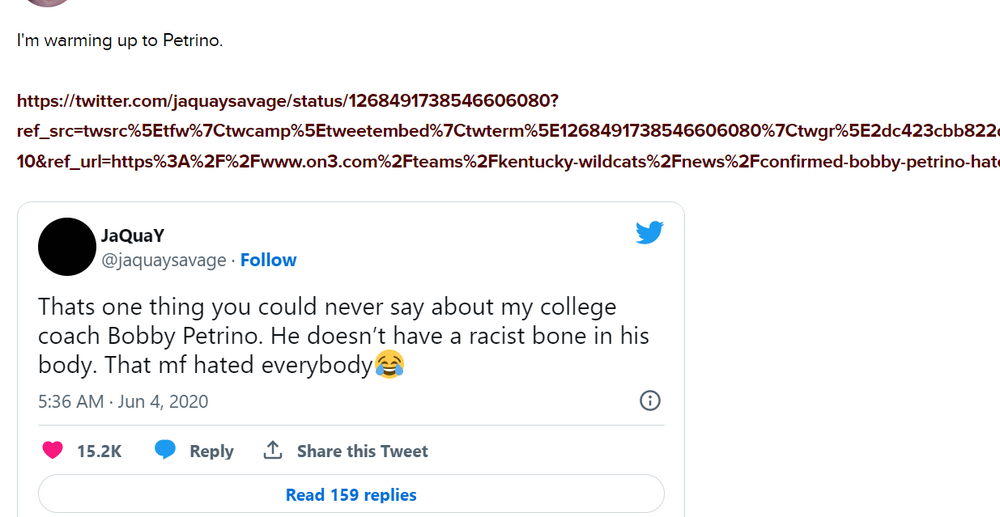Click the partial user avatar at top
This screenshot has height=517, width=1000.
[48, 3]
